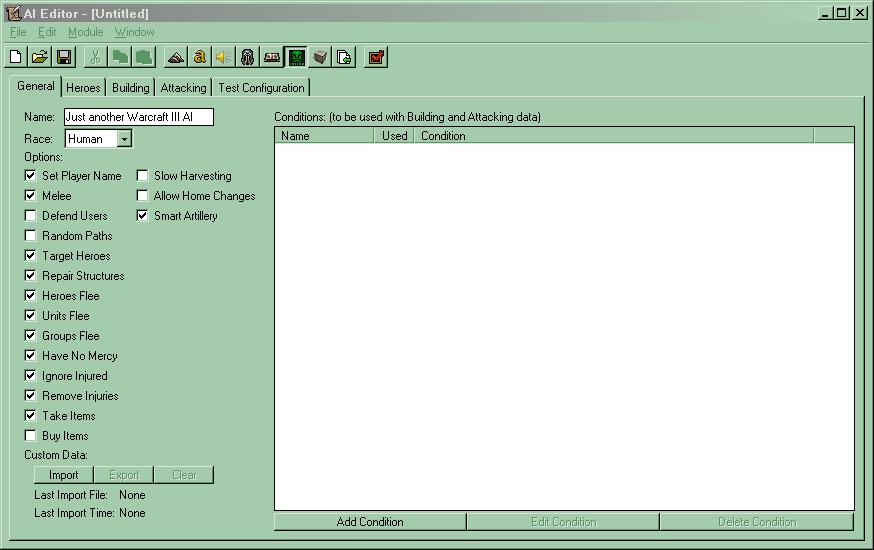Open the Edit menu
The height and width of the screenshot is (550, 874).
47,32
